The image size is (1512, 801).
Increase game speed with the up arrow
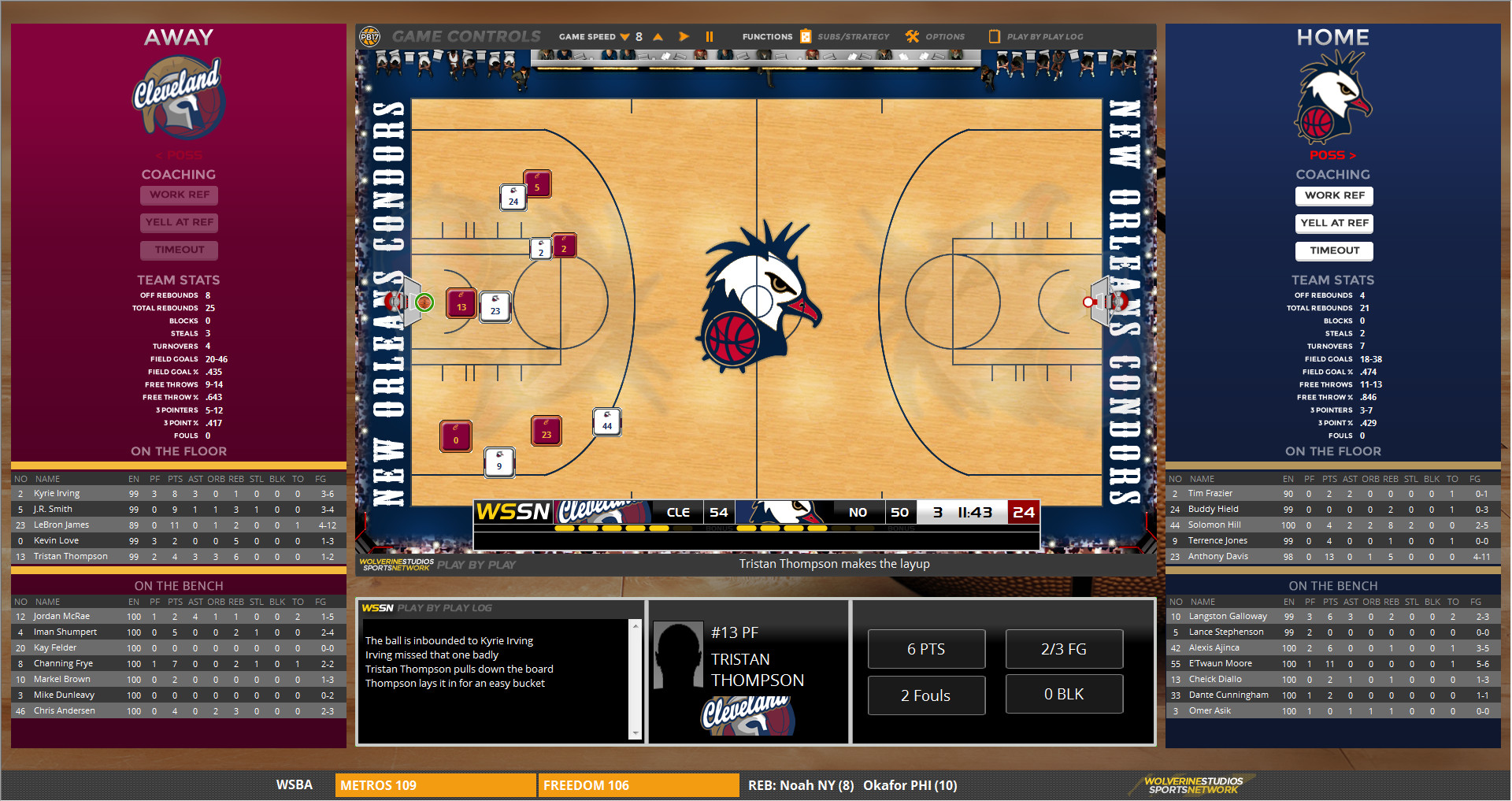(x=658, y=37)
